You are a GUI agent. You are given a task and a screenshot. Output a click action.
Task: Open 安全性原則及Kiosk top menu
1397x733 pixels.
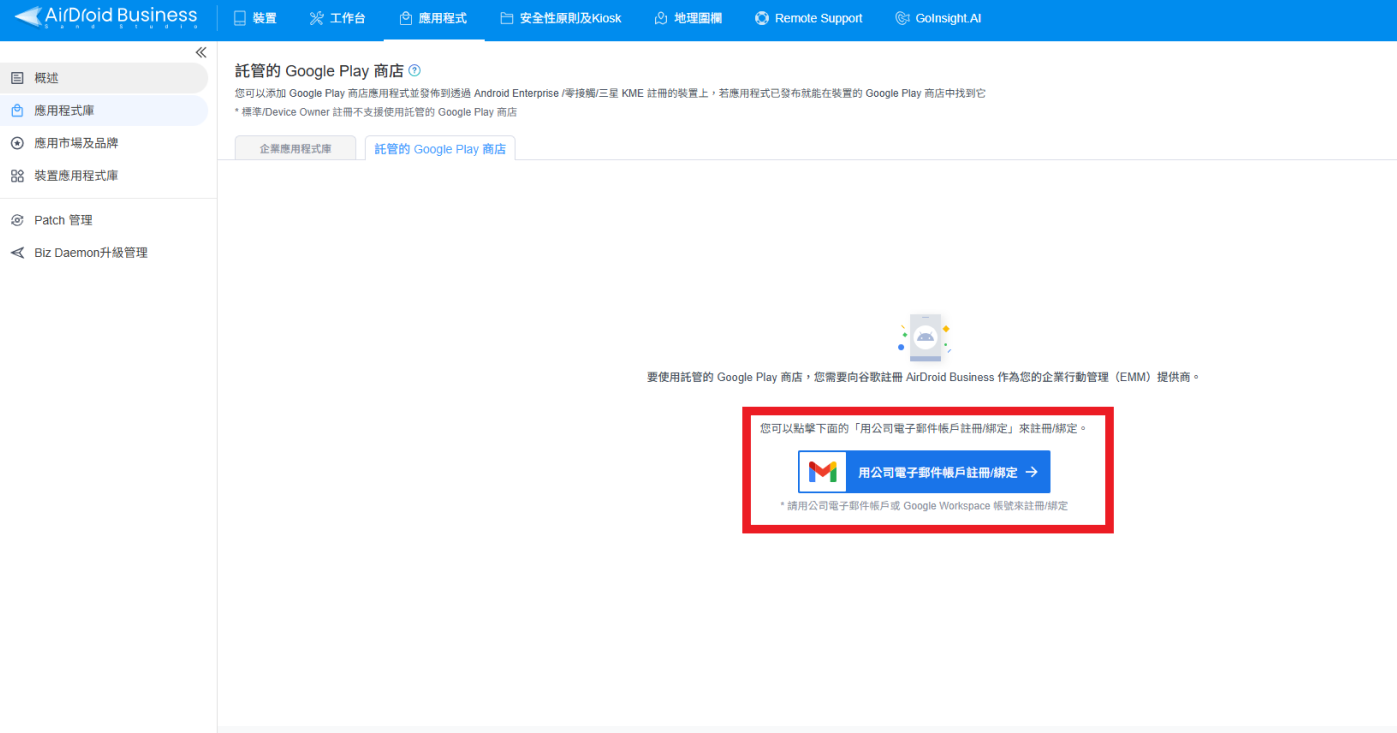(560, 18)
